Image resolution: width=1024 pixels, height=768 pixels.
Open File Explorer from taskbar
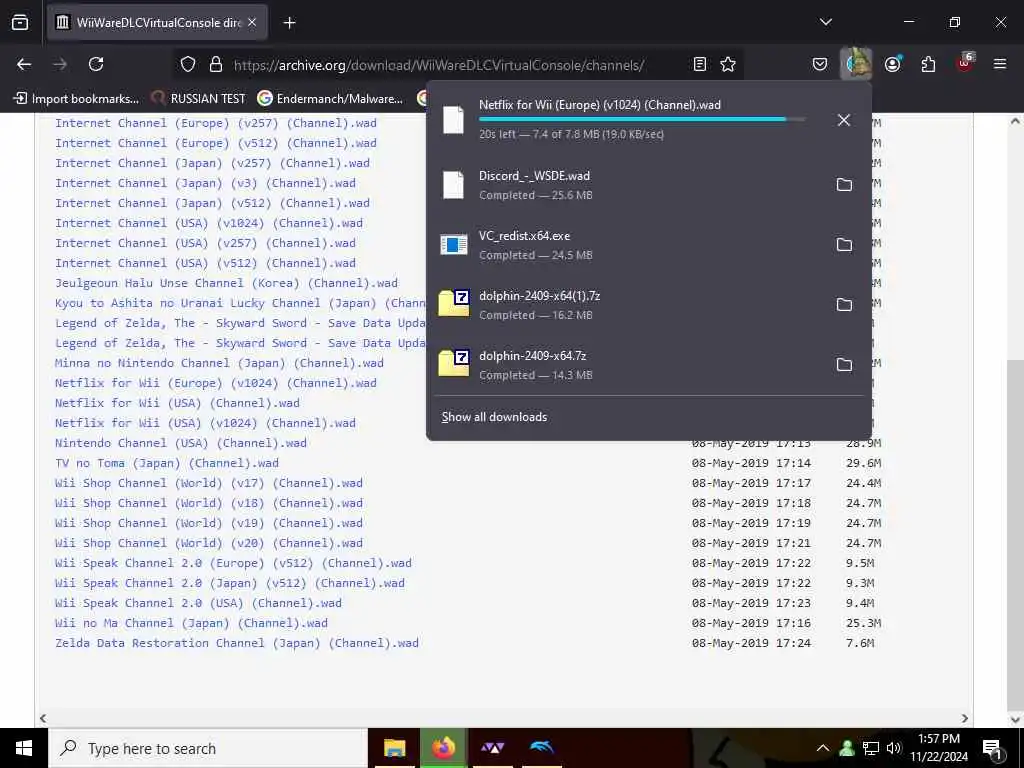click(x=394, y=748)
